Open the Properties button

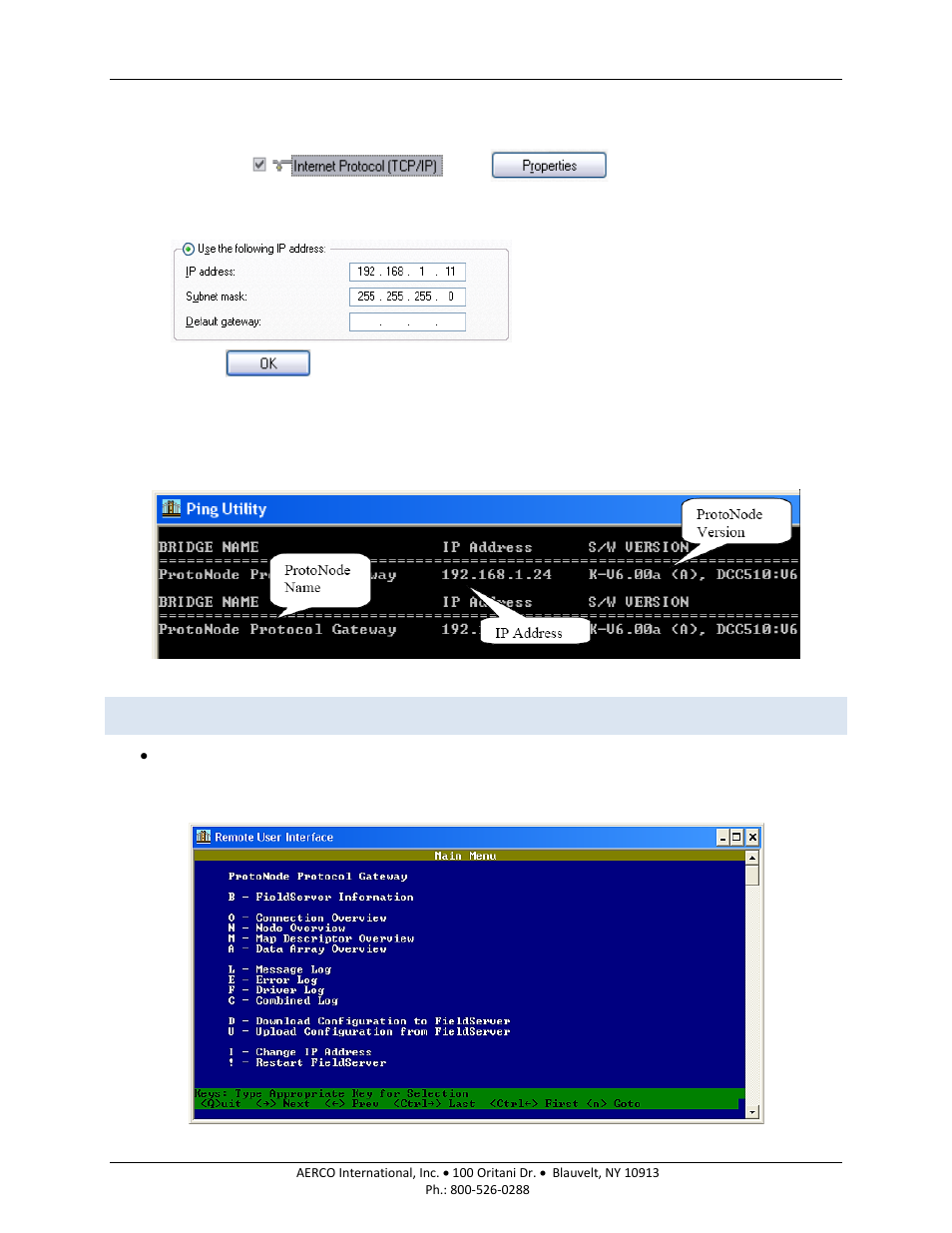(x=549, y=166)
